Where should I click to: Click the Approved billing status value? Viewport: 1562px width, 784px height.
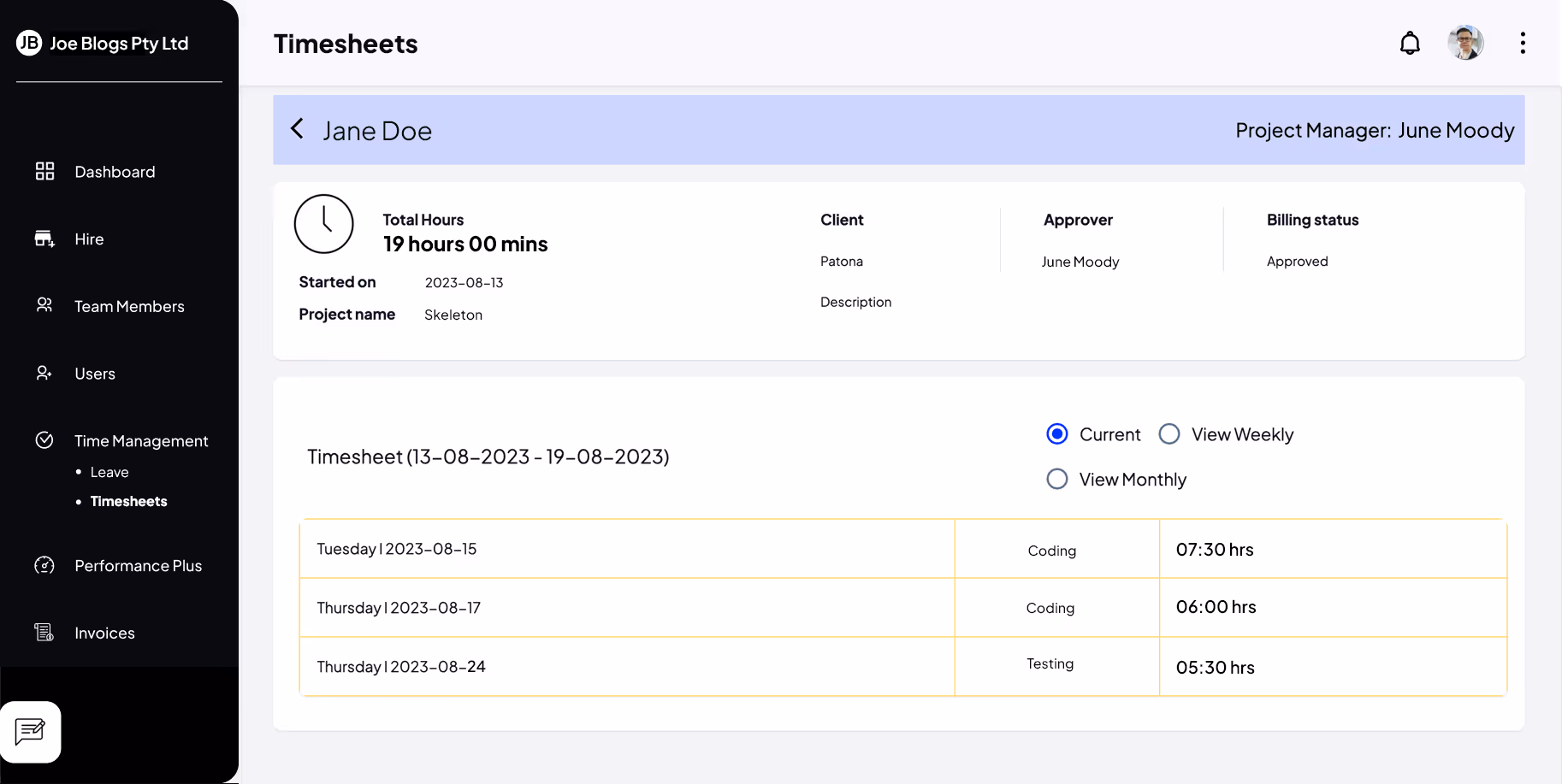(x=1297, y=262)
